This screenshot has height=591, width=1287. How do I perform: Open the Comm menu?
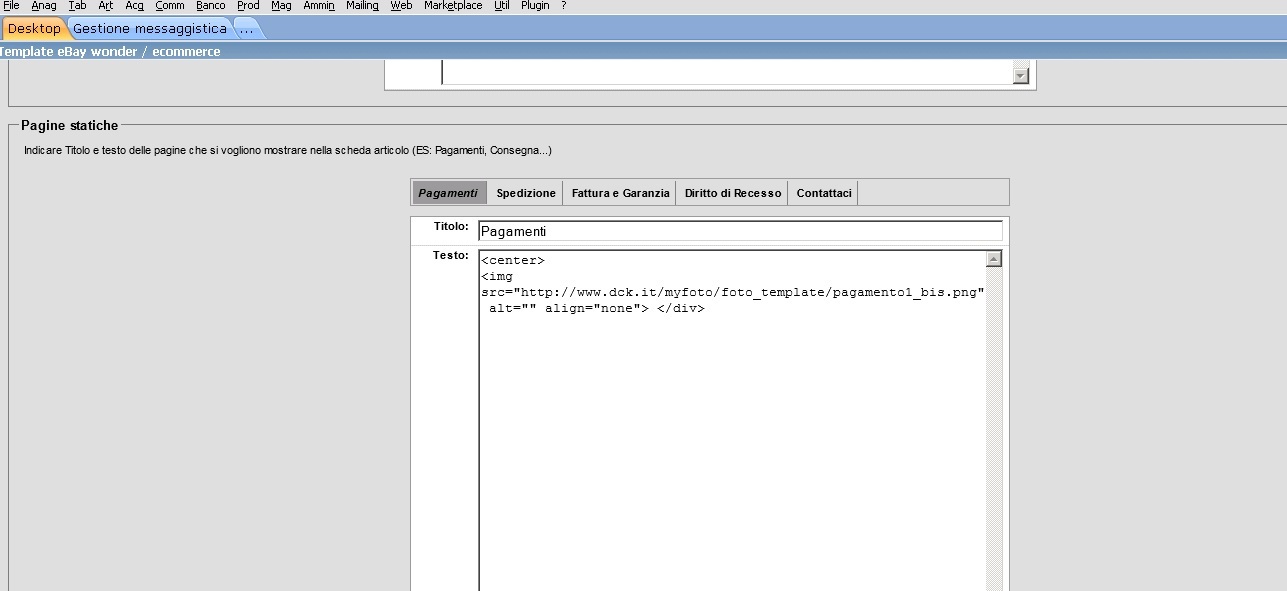(170, 6)
